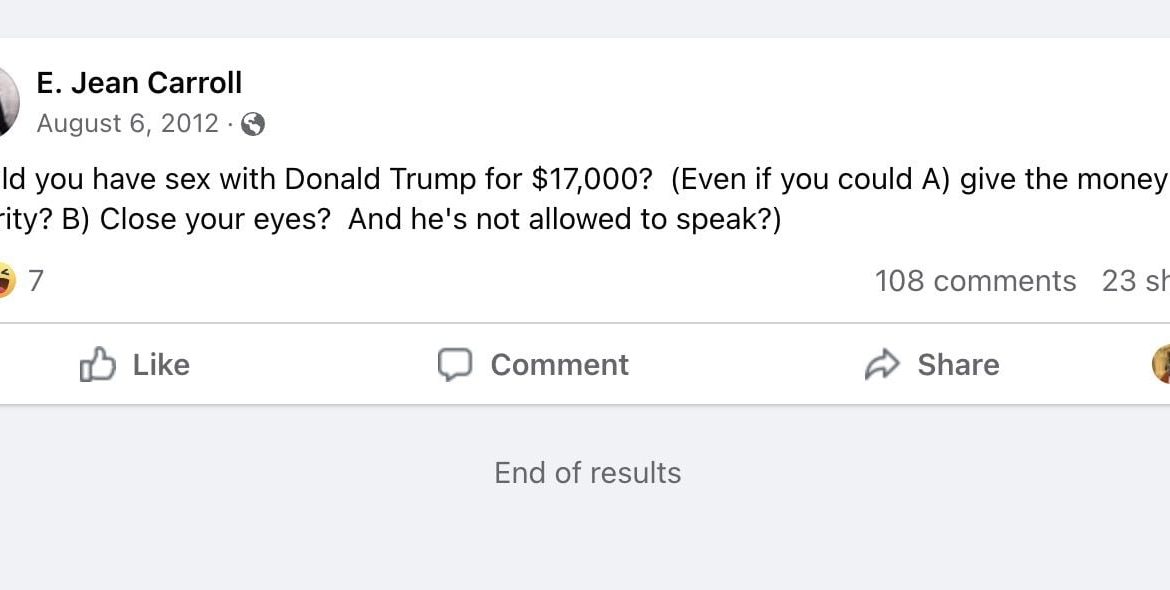Viewport: 1170px width, 590px height.
Task: Click the "End of results" text
Action: pyautogui.click(x=587, y=473)
